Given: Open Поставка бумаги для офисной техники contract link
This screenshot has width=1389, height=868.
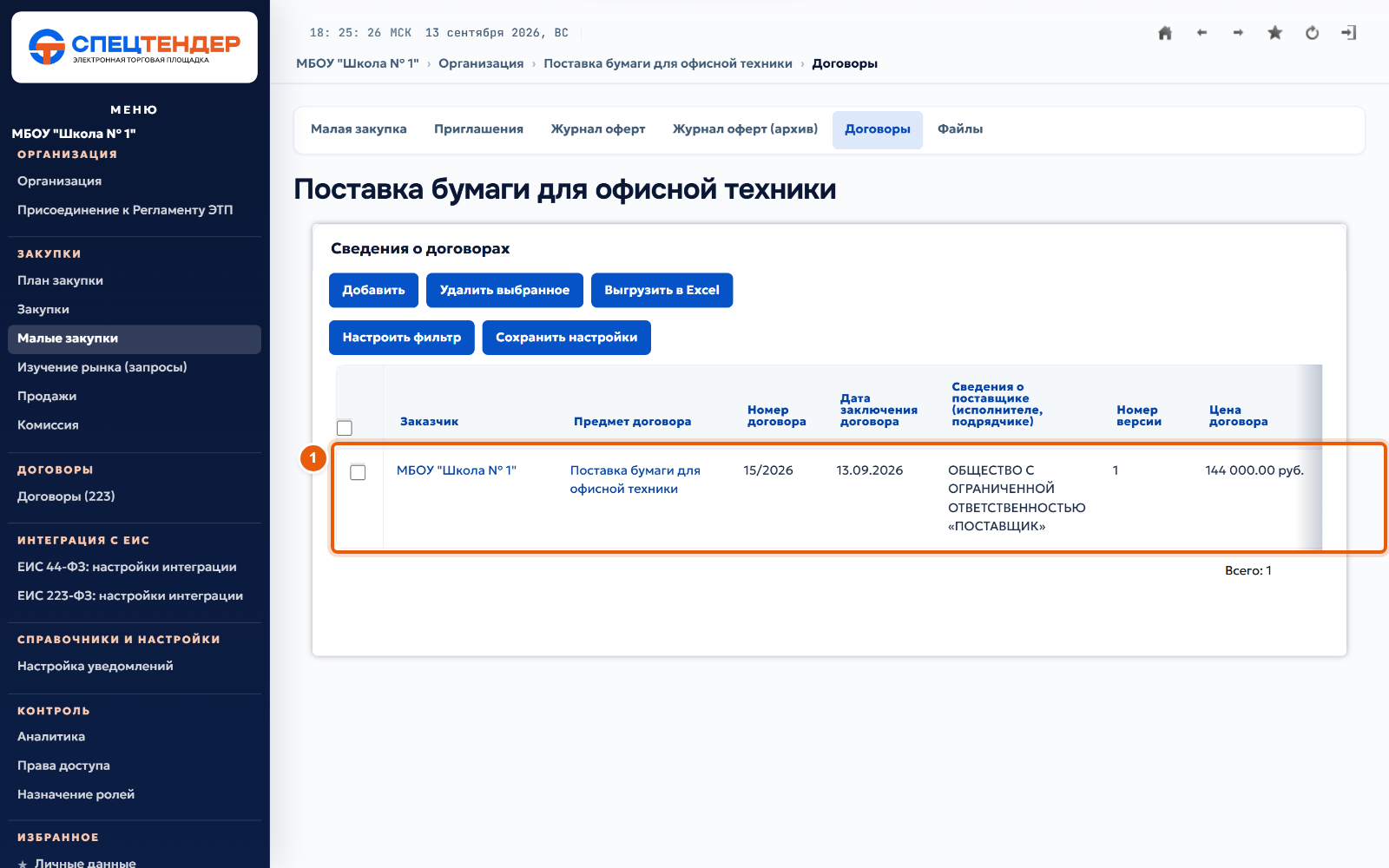Looking at the screenshot, I should [635, 479].
